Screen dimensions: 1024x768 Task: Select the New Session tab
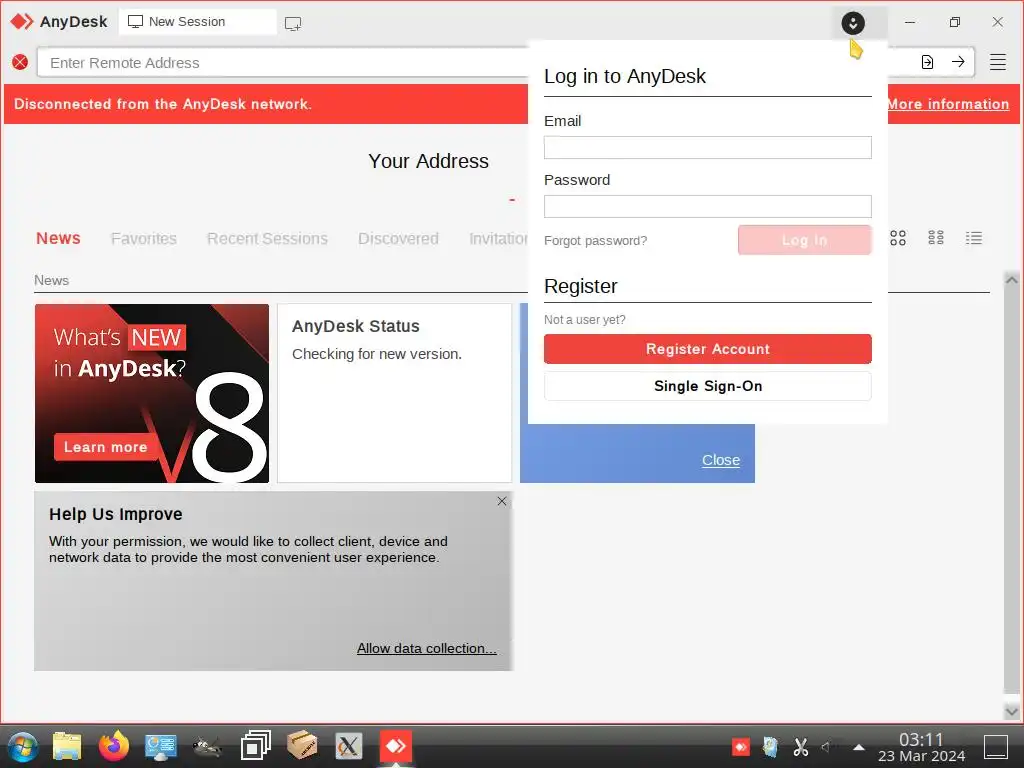click(x=197, y=22)
